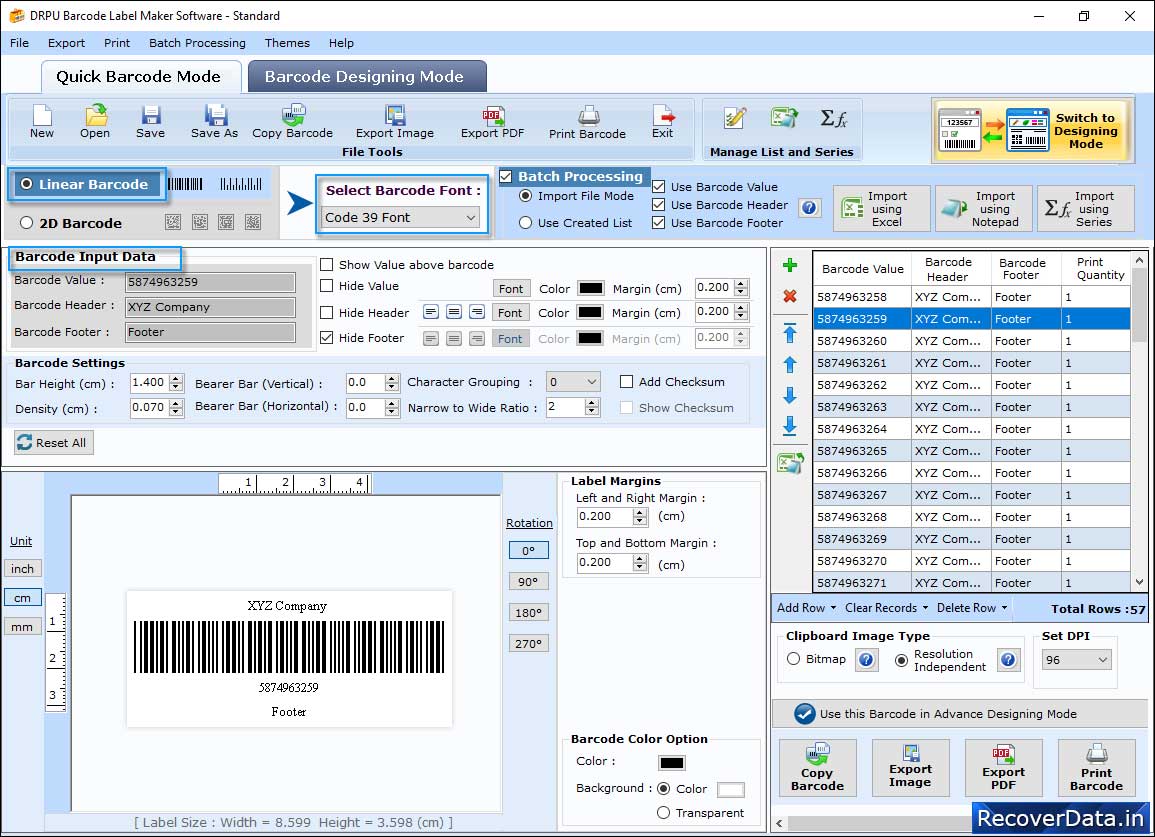Toggle the Batch Processing checkbox

506,176
